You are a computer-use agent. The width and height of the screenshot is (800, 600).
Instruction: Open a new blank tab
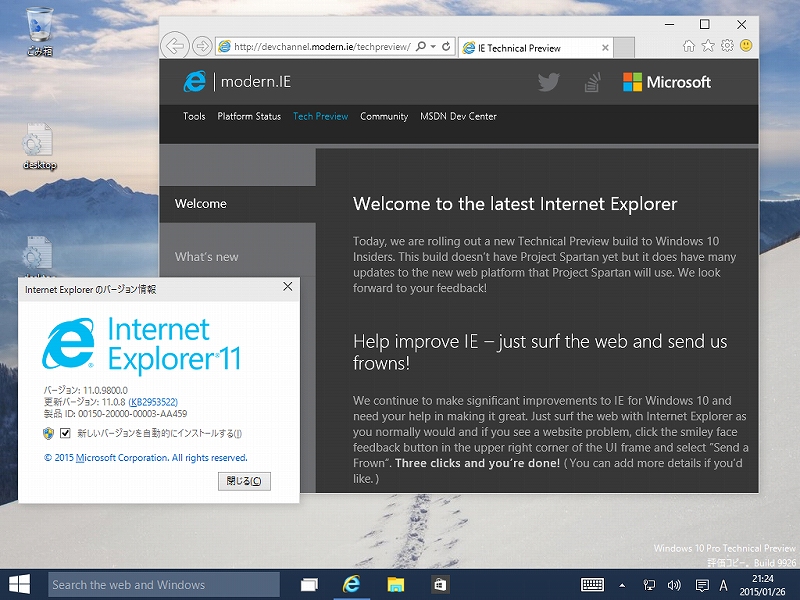pyautogui.click(x=624, y=48)
